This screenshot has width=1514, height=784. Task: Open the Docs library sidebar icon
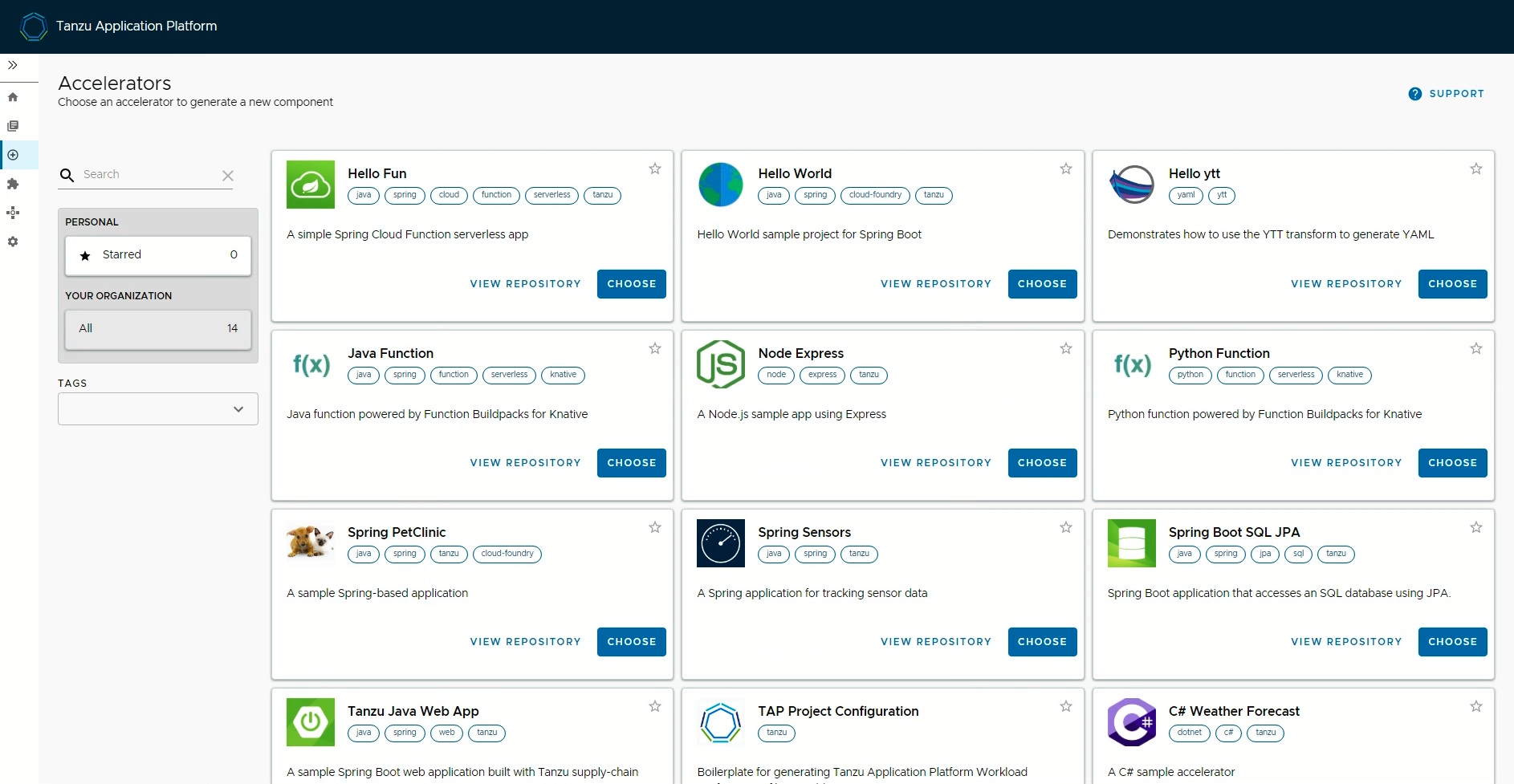pyautogui.click(x=13, y=126)
